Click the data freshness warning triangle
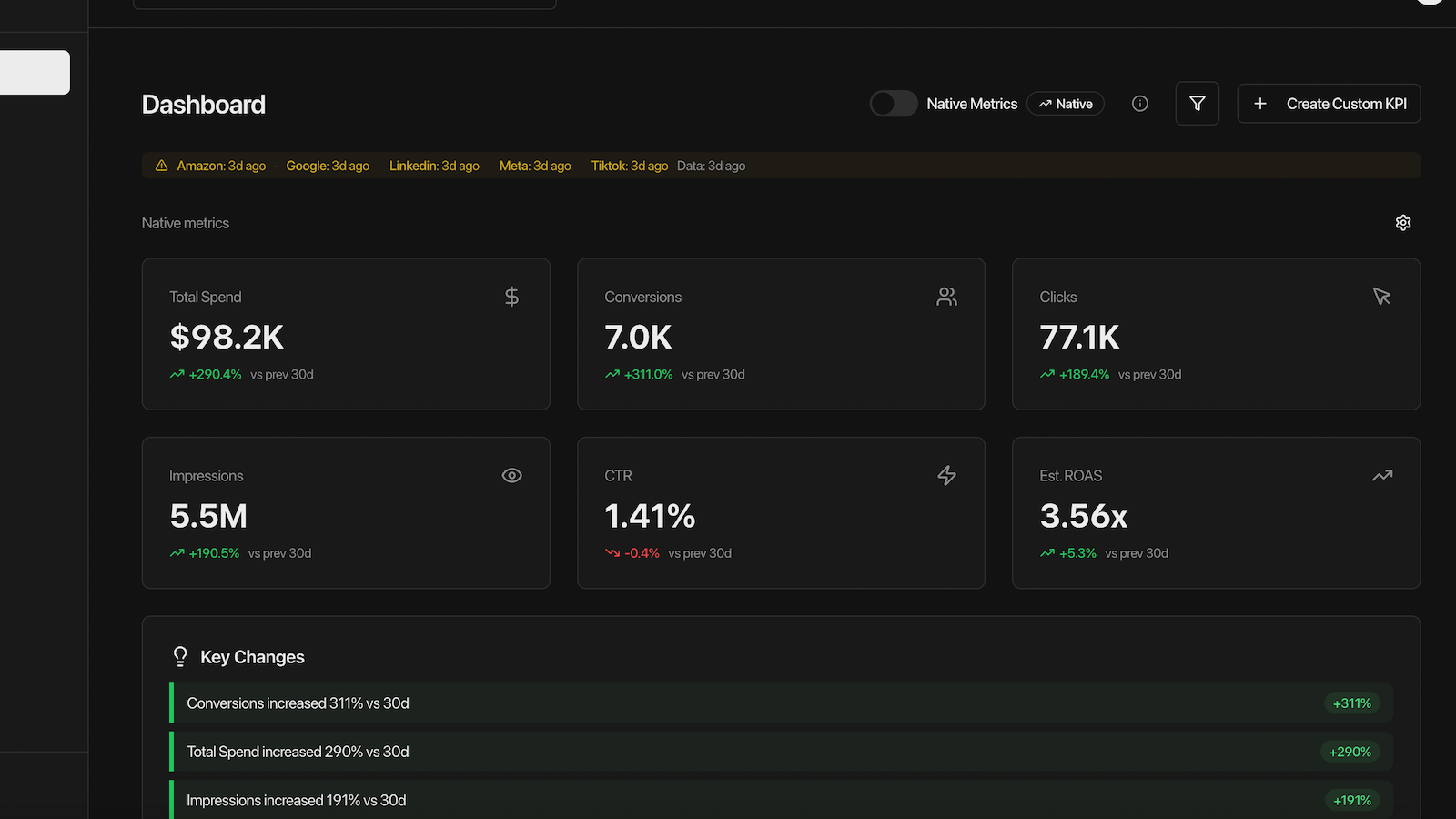Image resolution: width=1456 pixels, height=819 pixels. pyautogui.click(x=161, y=166)
